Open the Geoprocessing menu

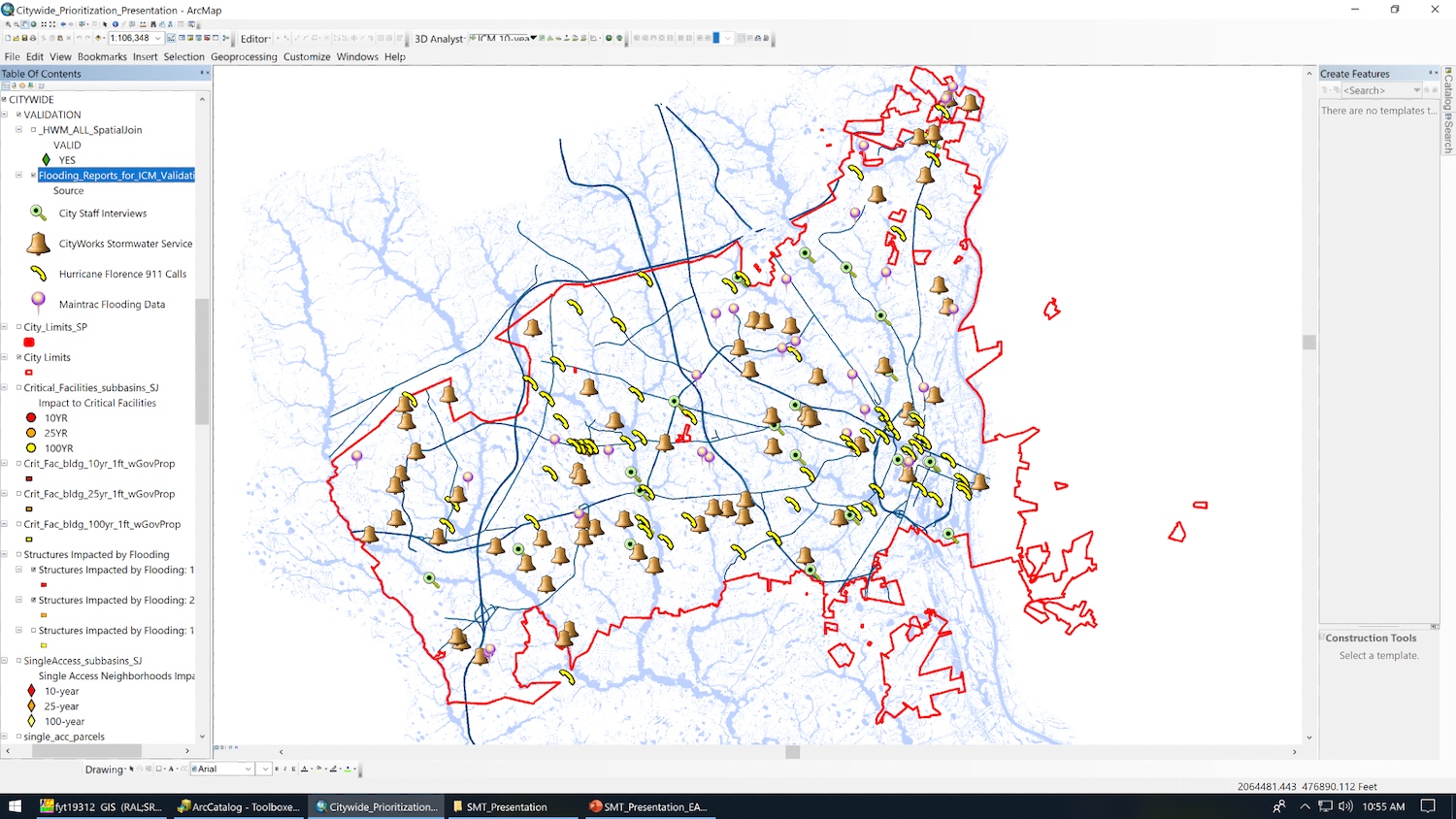(x=244, y=57)
